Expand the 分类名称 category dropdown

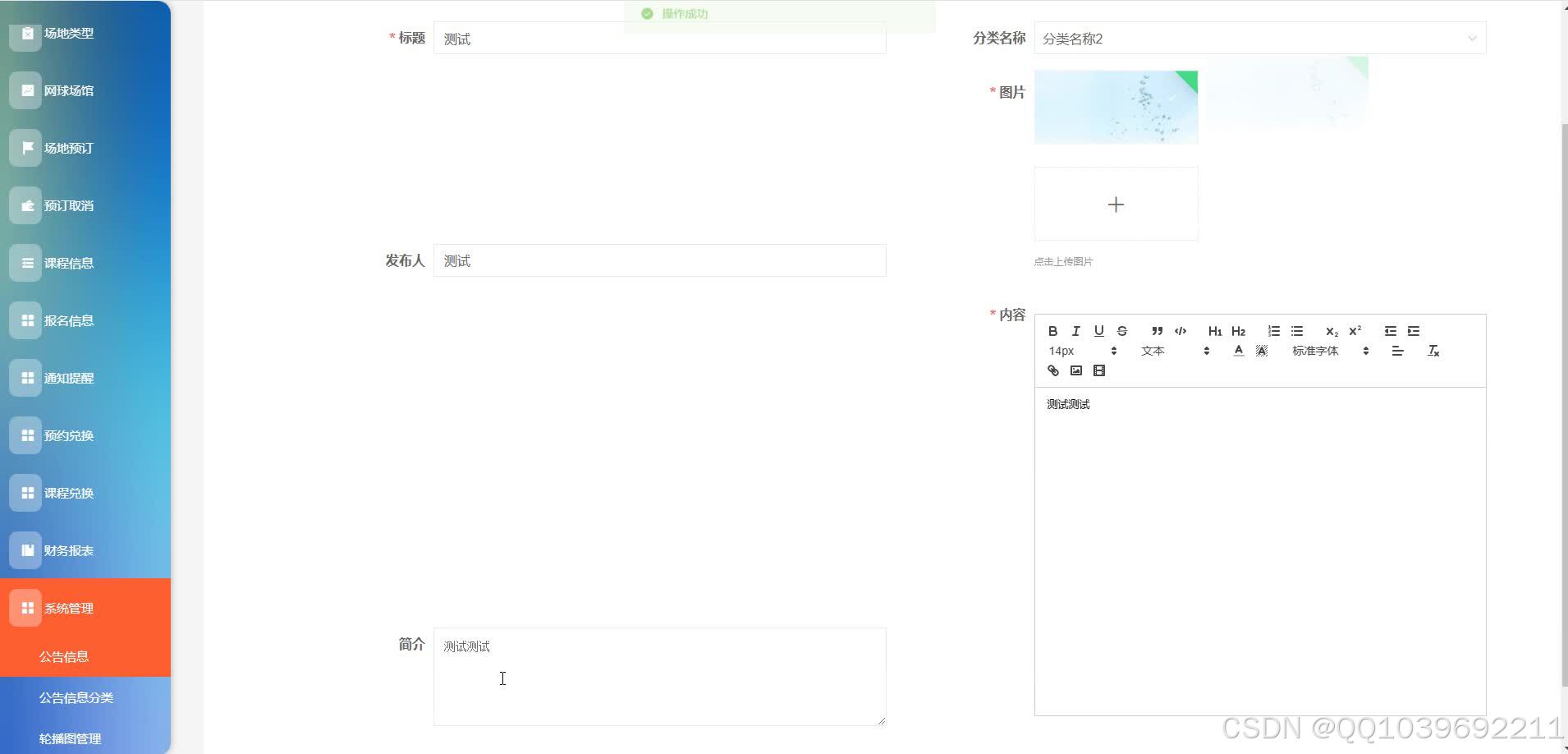pyautogui.click(x=1259, y=39)
